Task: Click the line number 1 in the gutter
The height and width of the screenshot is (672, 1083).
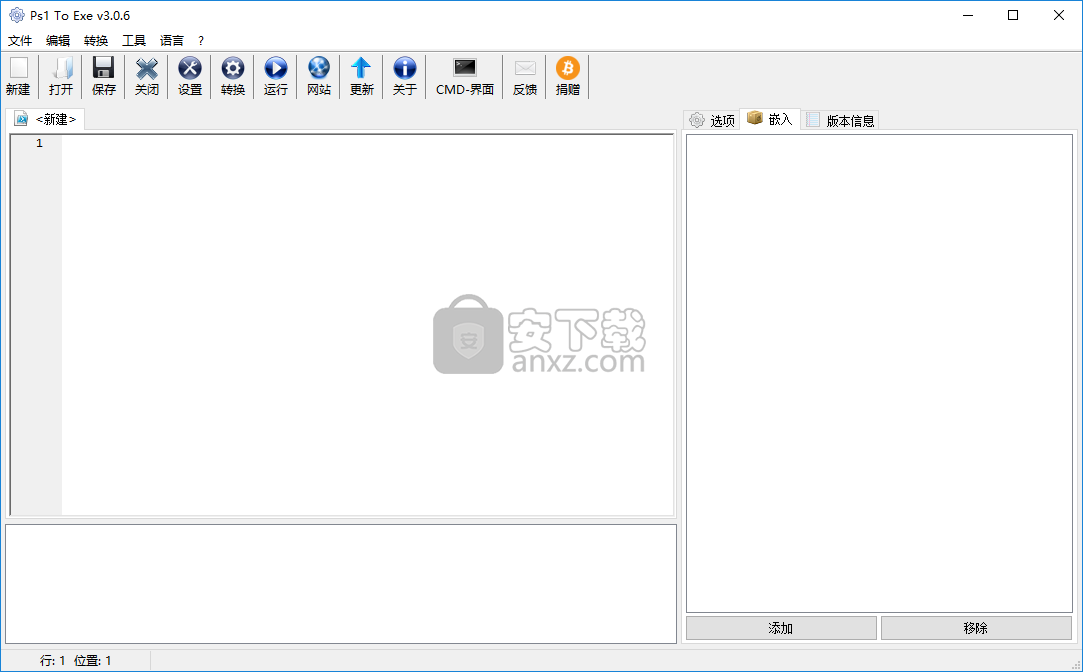Action: pos(39,143)
